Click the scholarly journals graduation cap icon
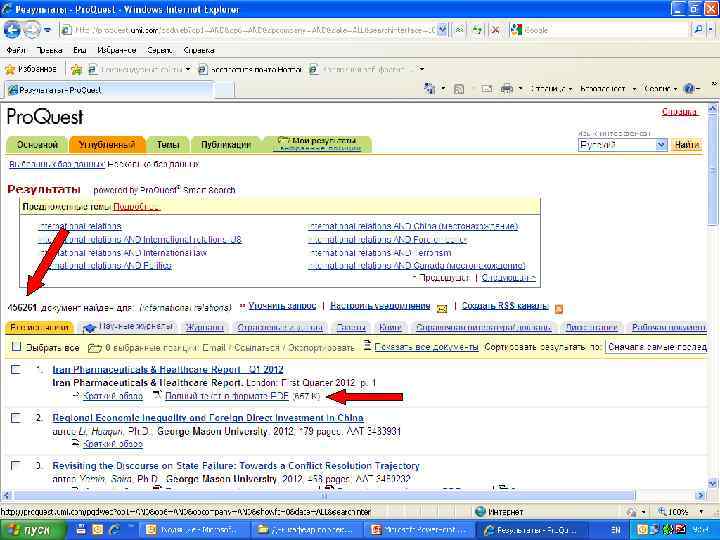The height and width of the screenshot is (540, 720). (x=89, y=327)
